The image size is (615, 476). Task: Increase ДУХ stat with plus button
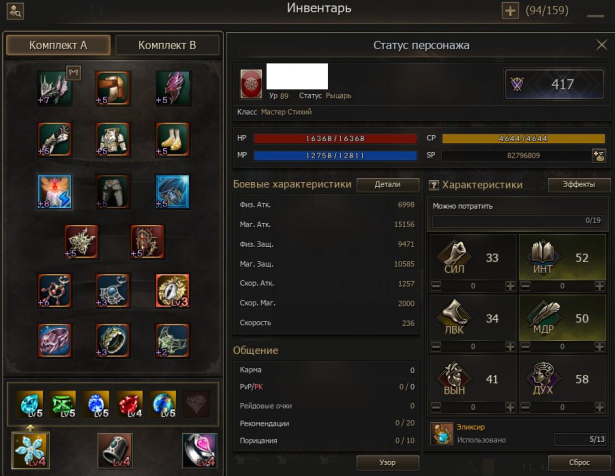(599, 407)
